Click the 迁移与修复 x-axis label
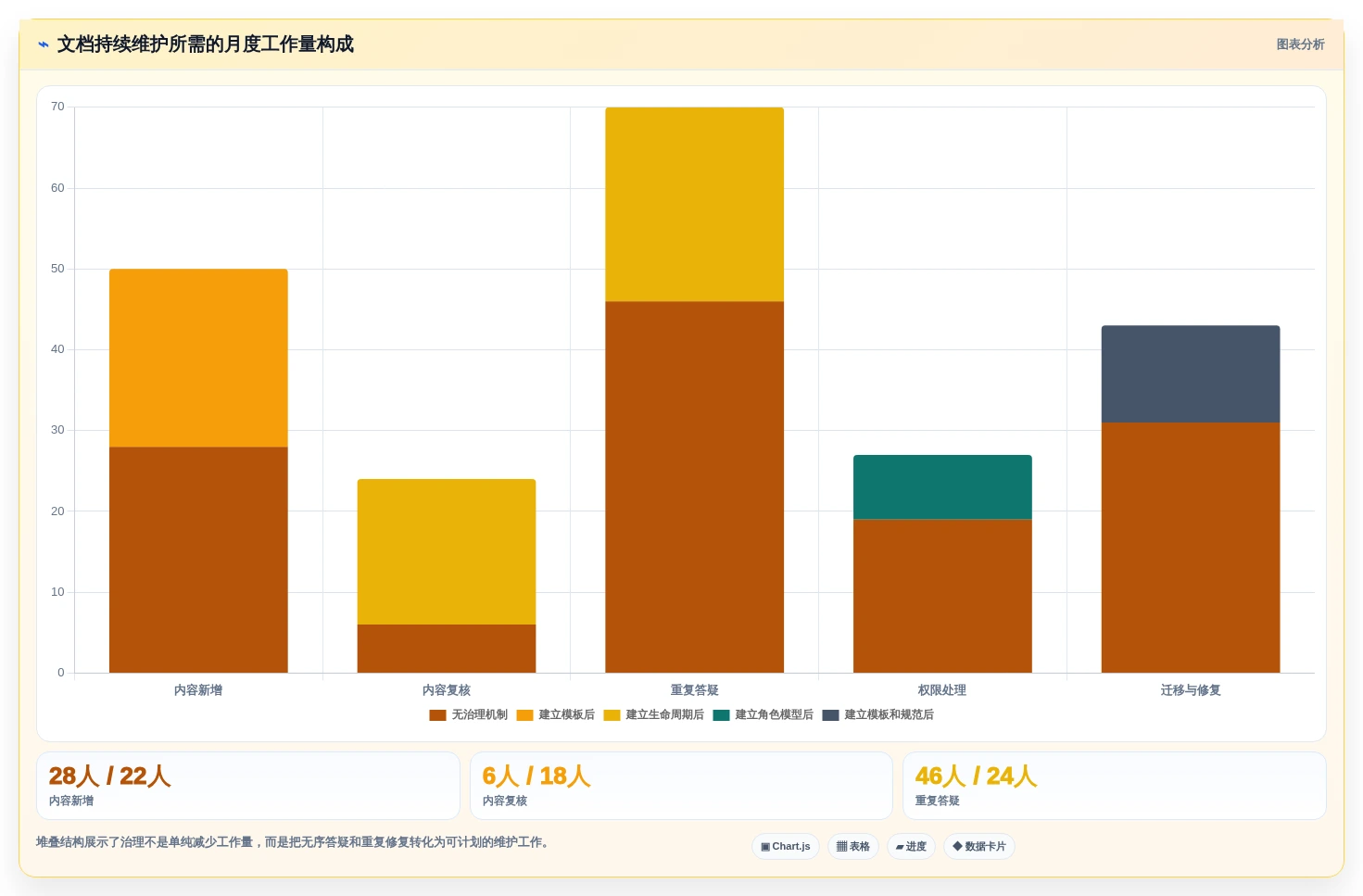The image size is (1363, 896). (1191, 690)
